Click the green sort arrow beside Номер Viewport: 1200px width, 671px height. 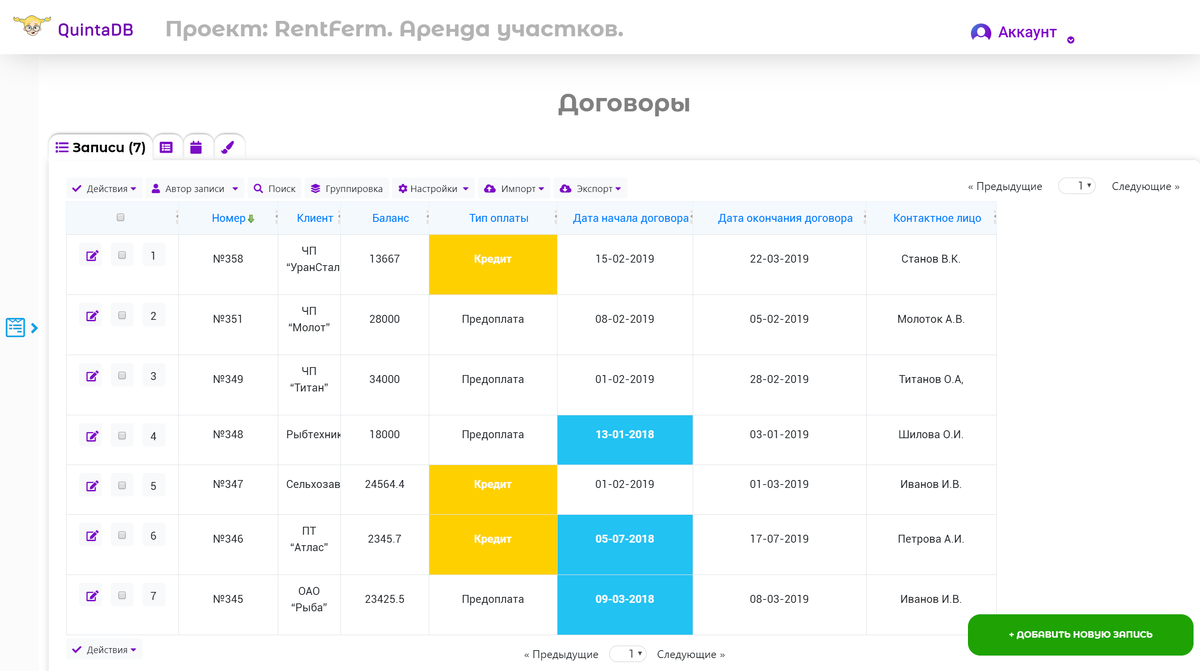tap(251, 219)
